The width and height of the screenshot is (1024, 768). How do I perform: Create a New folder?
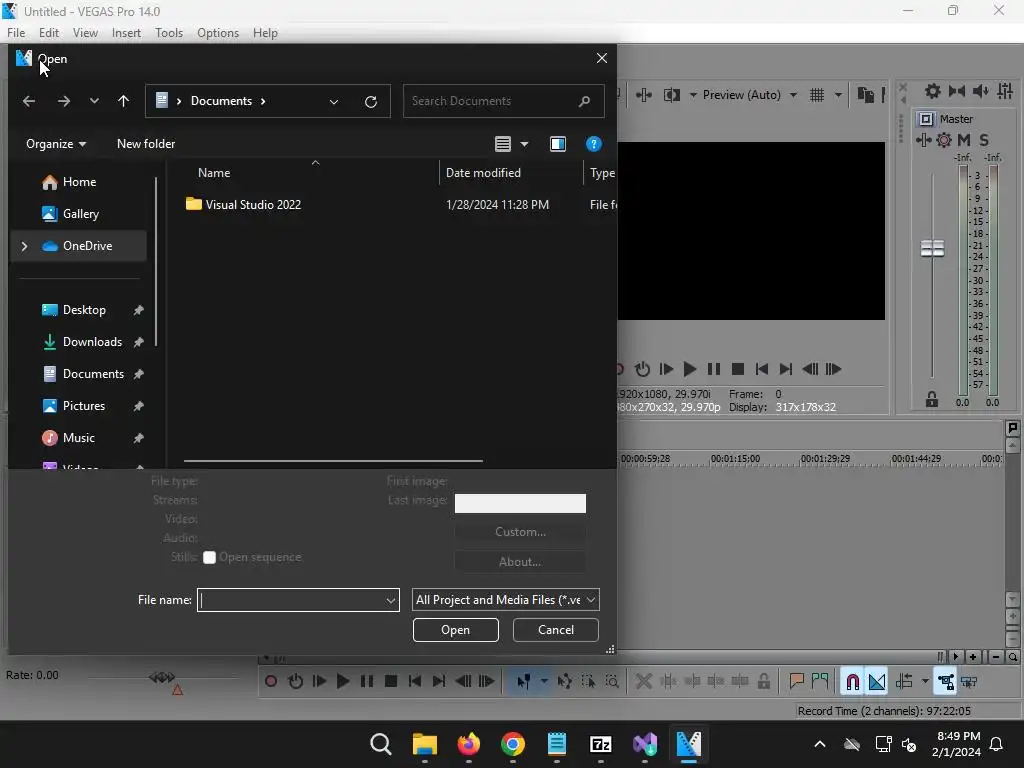click(x=146, y=144)
